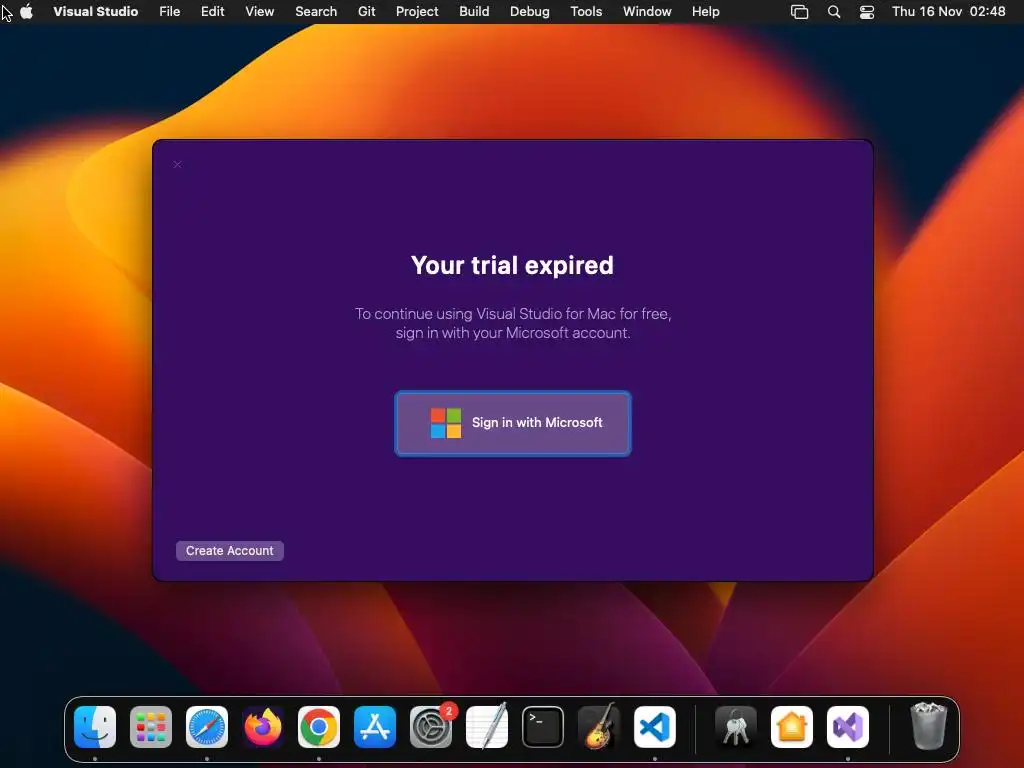This screenshot has width=1024, height=768.
Task: Open the Project menu
Action: (417, 12)
